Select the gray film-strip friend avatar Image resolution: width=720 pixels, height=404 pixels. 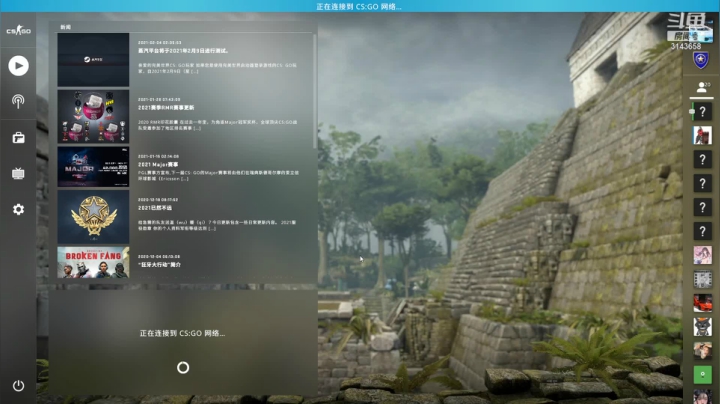coord(703,279)
